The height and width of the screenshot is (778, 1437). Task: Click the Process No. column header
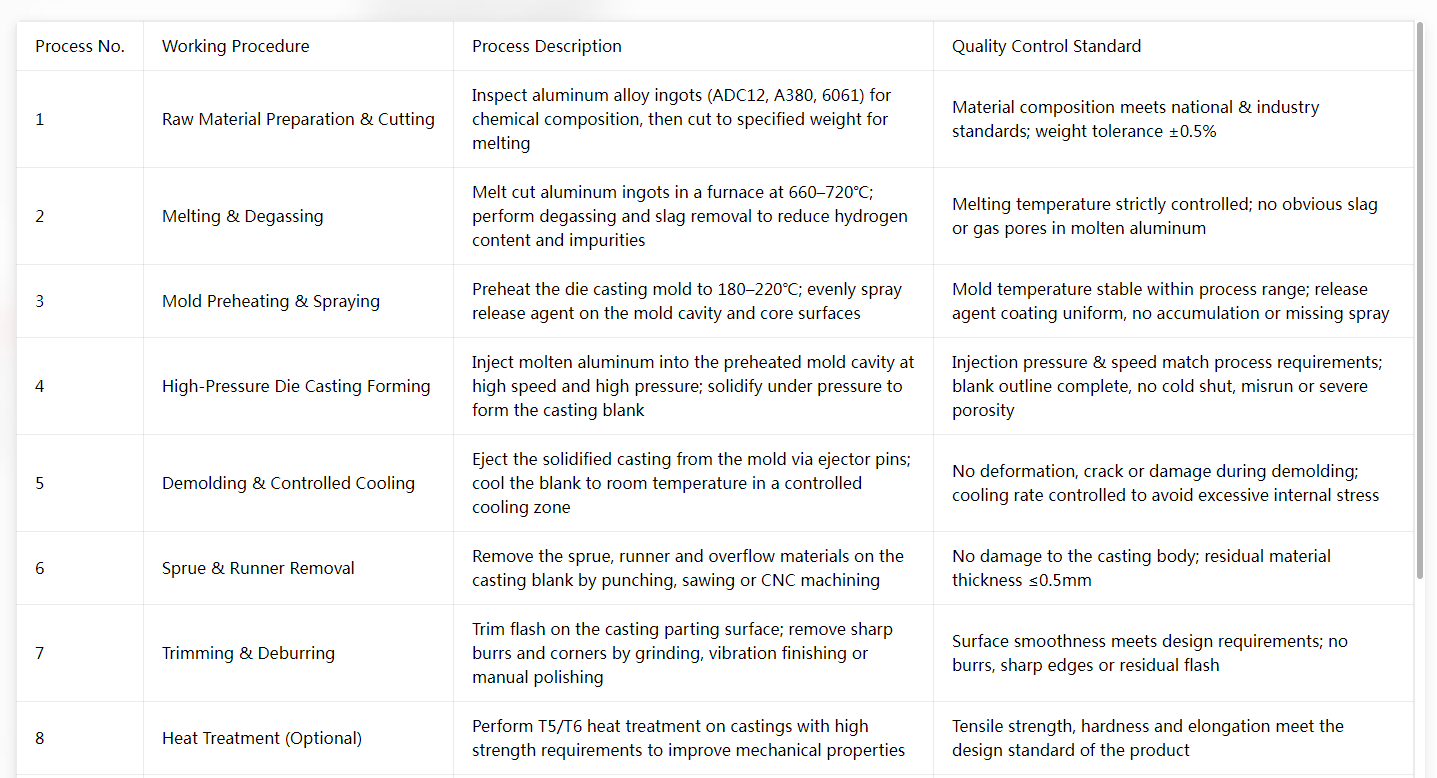(80, 46)
